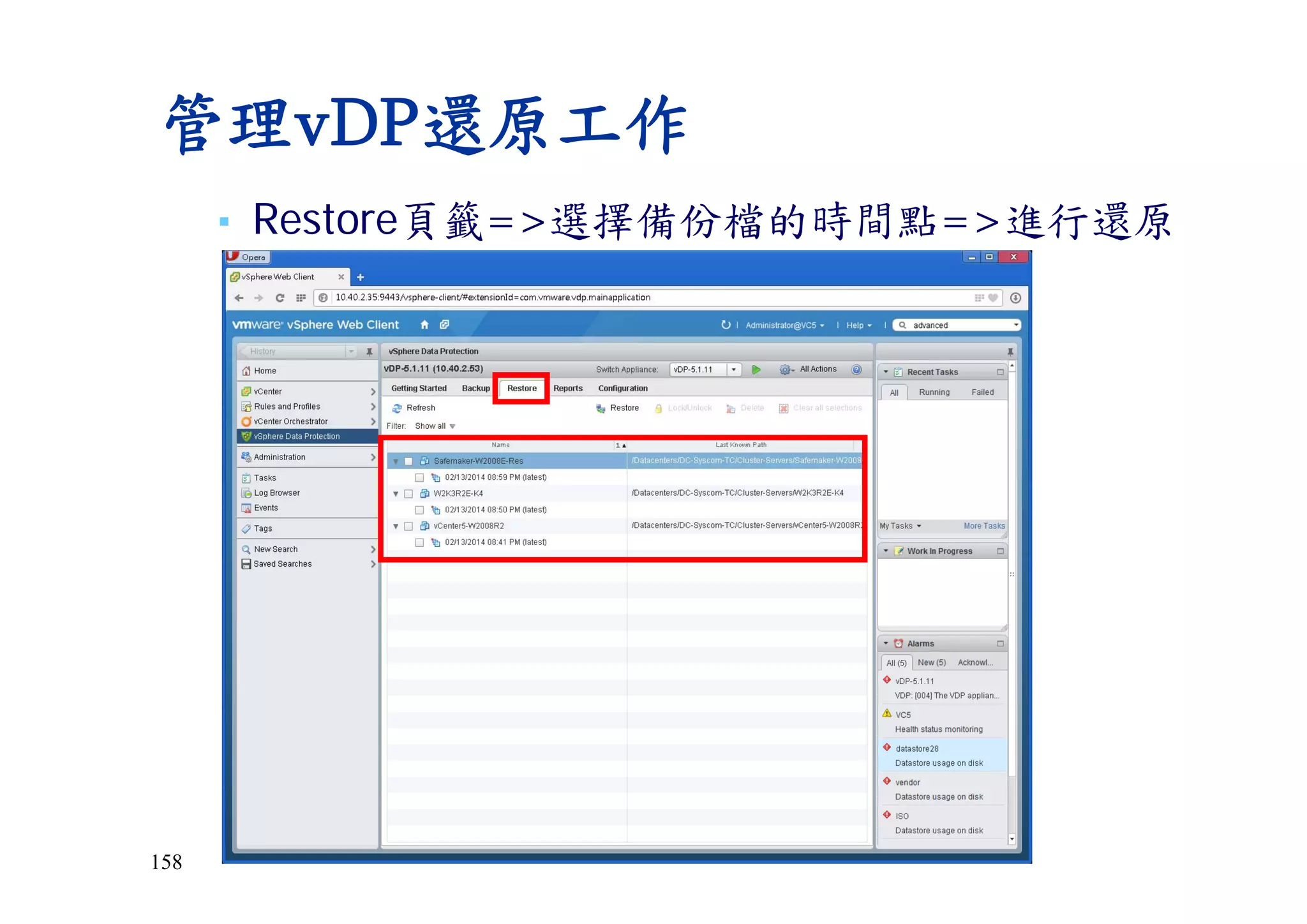This screenshot has width=1307, height=924.
Task: Tick the 08:41 PM restore point checkbox
Action: point(419,542)
